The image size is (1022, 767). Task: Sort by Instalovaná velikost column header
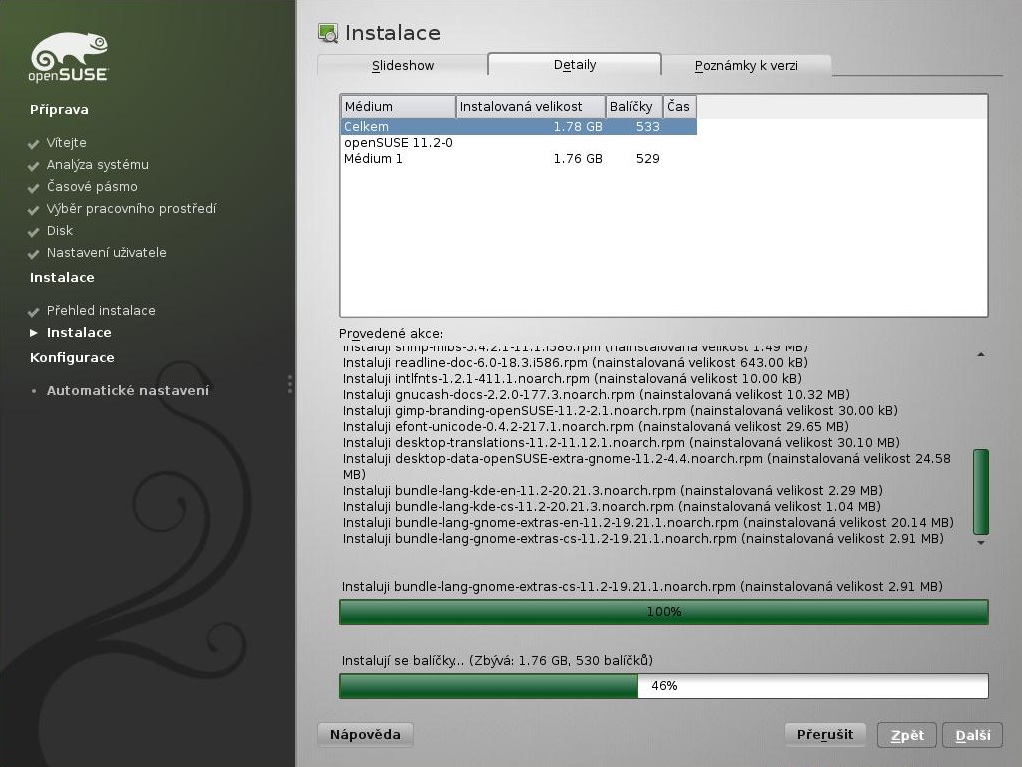click(531, 106)
